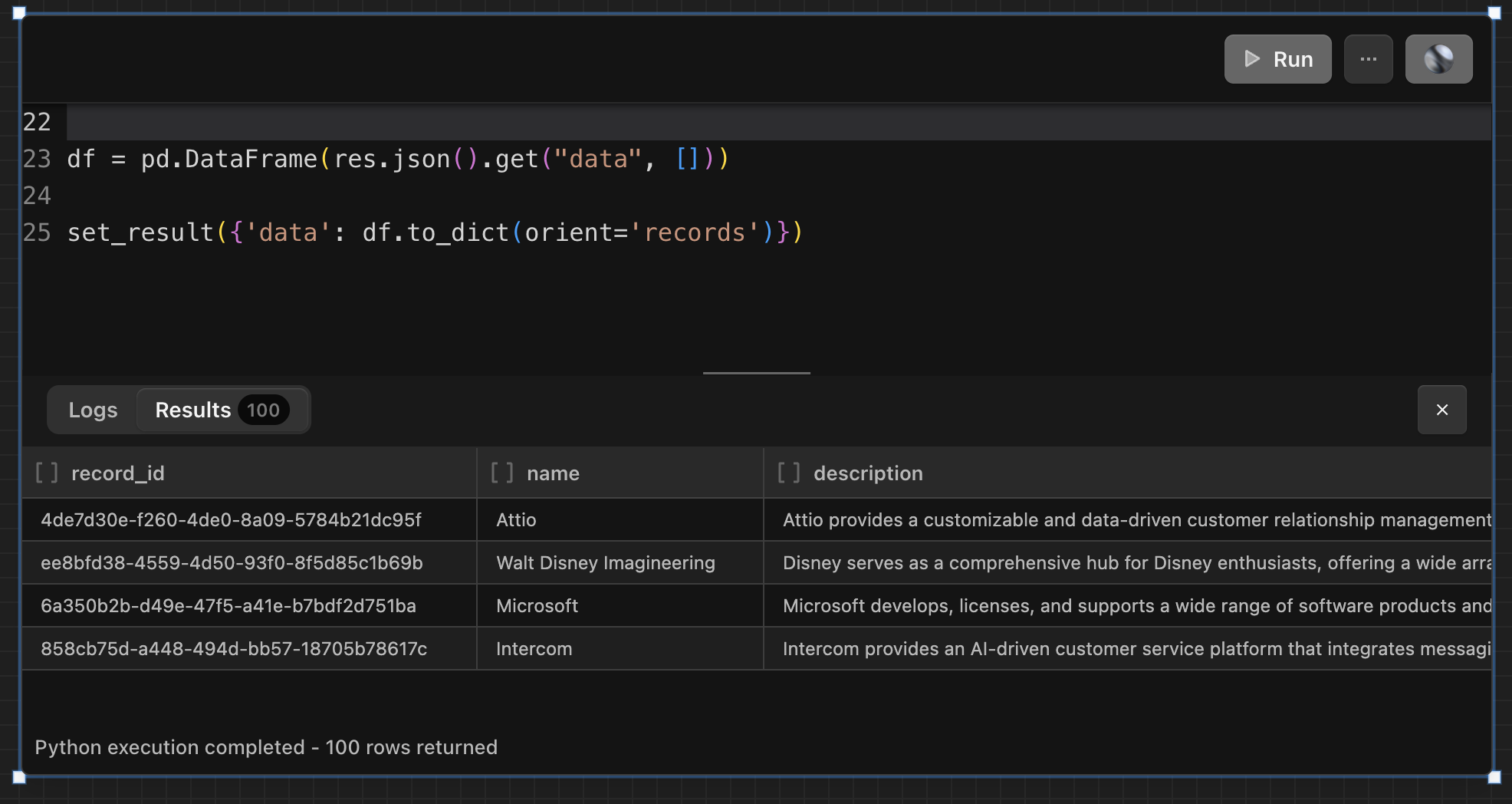Image resolution: width=1512 pixels, height=804 pixels.
Task: Click the Microsoft description cell
Action: coord(1127,606)
